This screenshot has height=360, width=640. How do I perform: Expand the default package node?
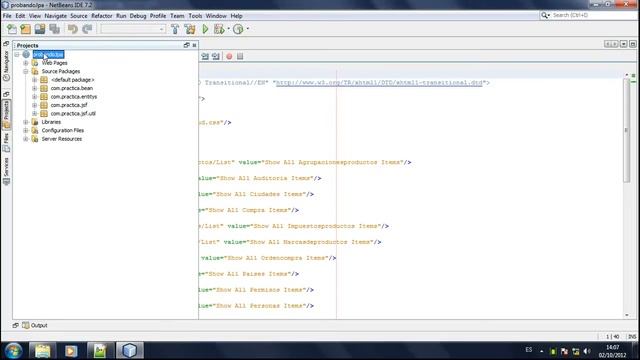point(35,80)
